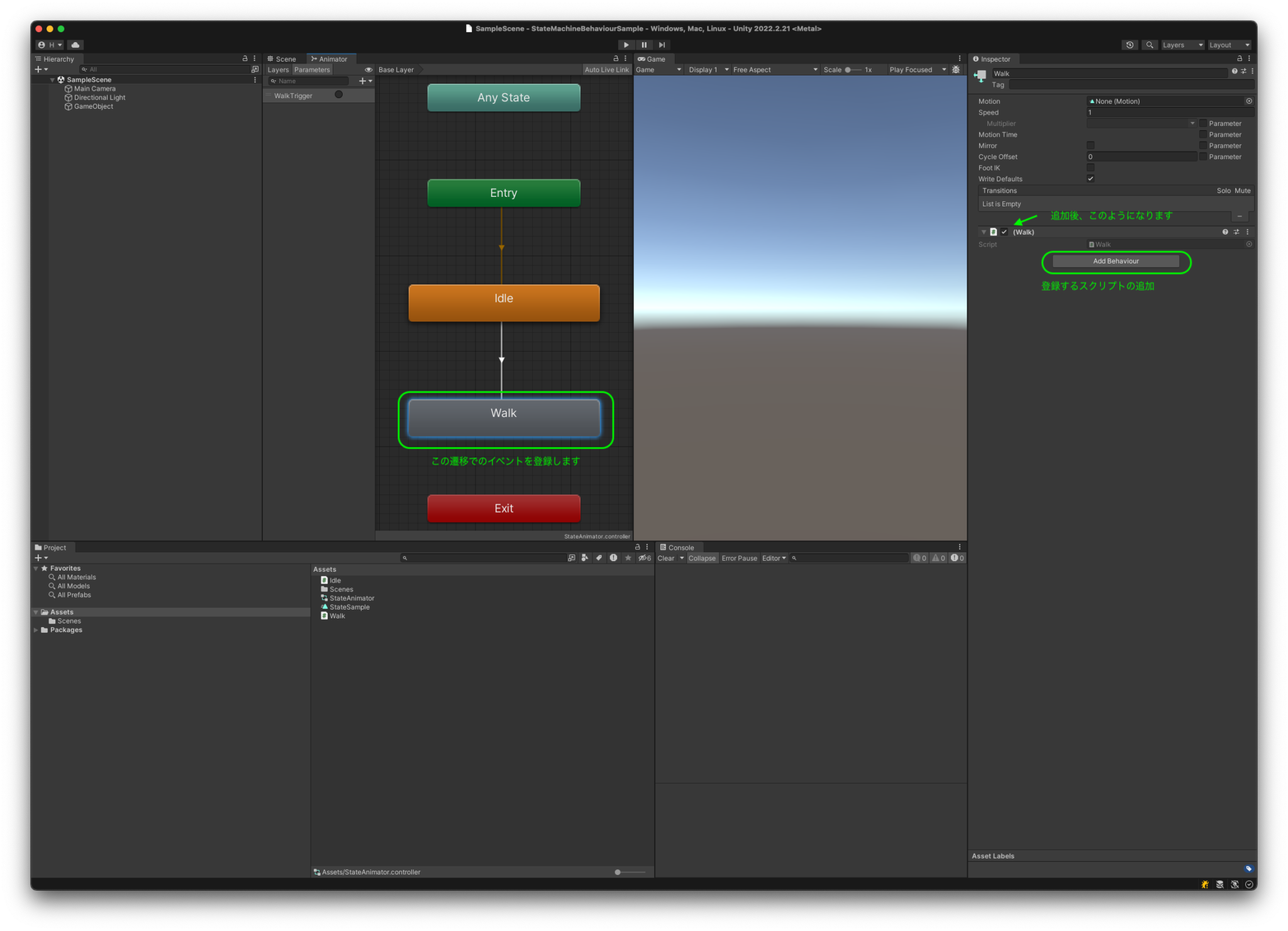Expand the Packages folder in the Project panel
Screen dimensions: 1288x931
tap(36, 630)
